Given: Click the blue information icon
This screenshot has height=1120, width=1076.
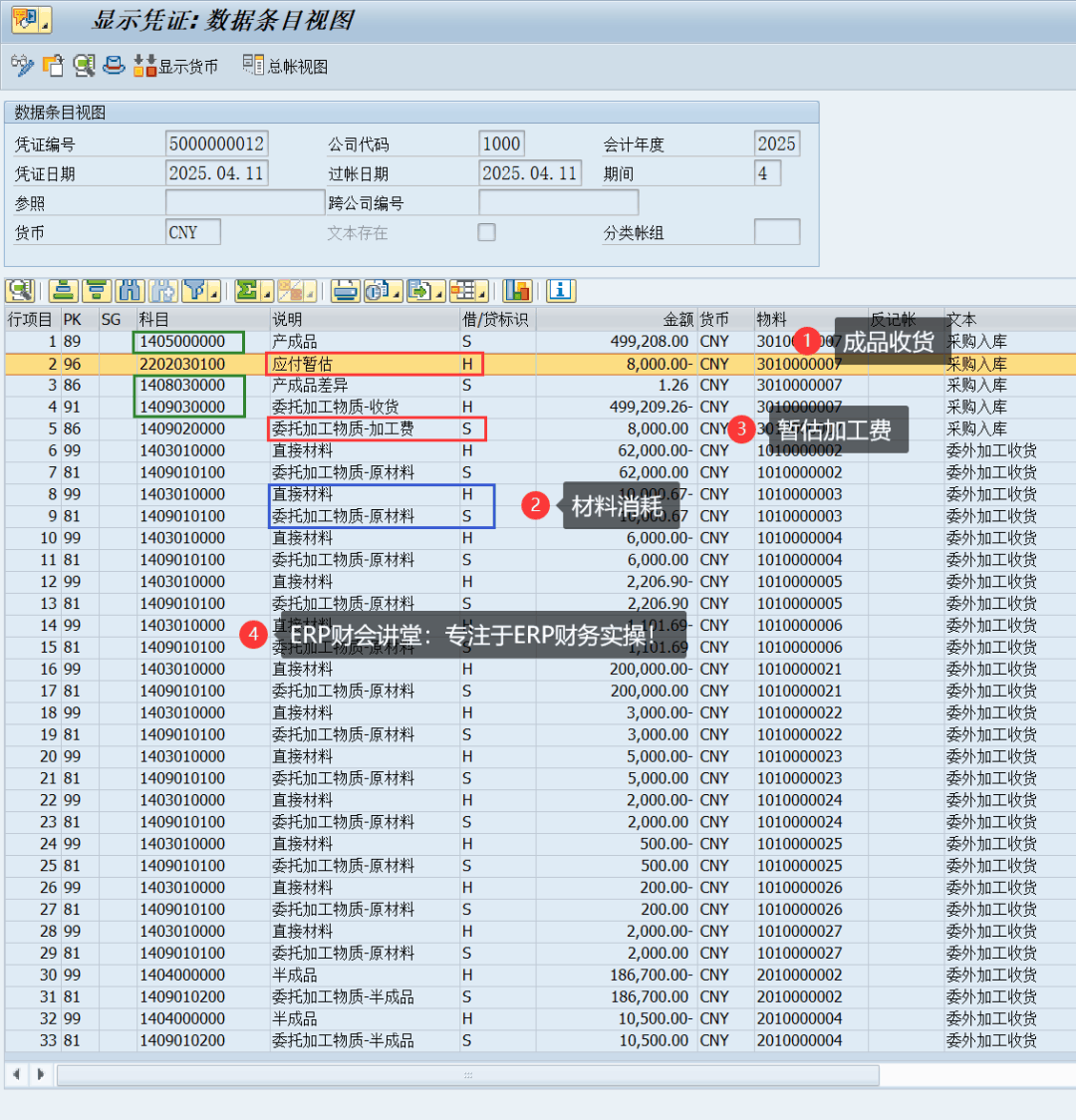Looking at the screenshot, I should click(x=561, y=291).
